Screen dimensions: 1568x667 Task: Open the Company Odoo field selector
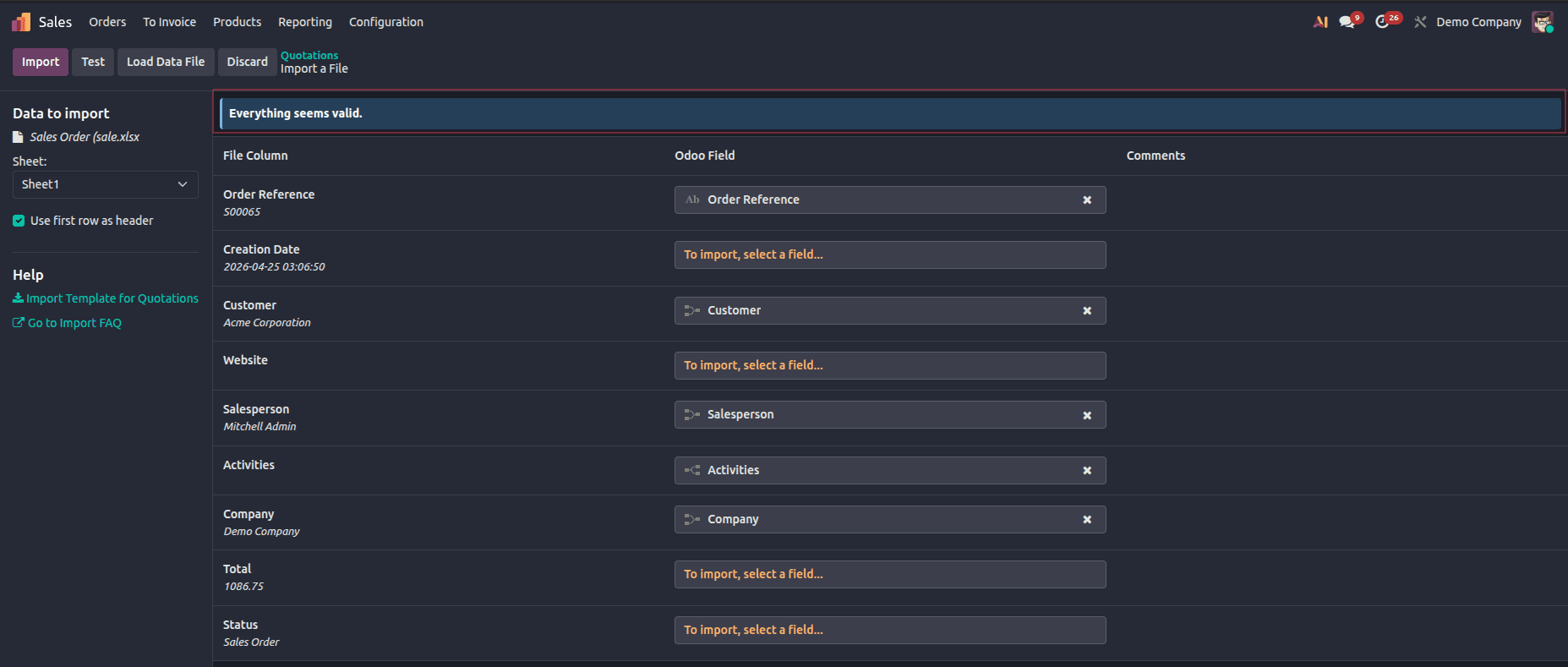coord(890,519)
